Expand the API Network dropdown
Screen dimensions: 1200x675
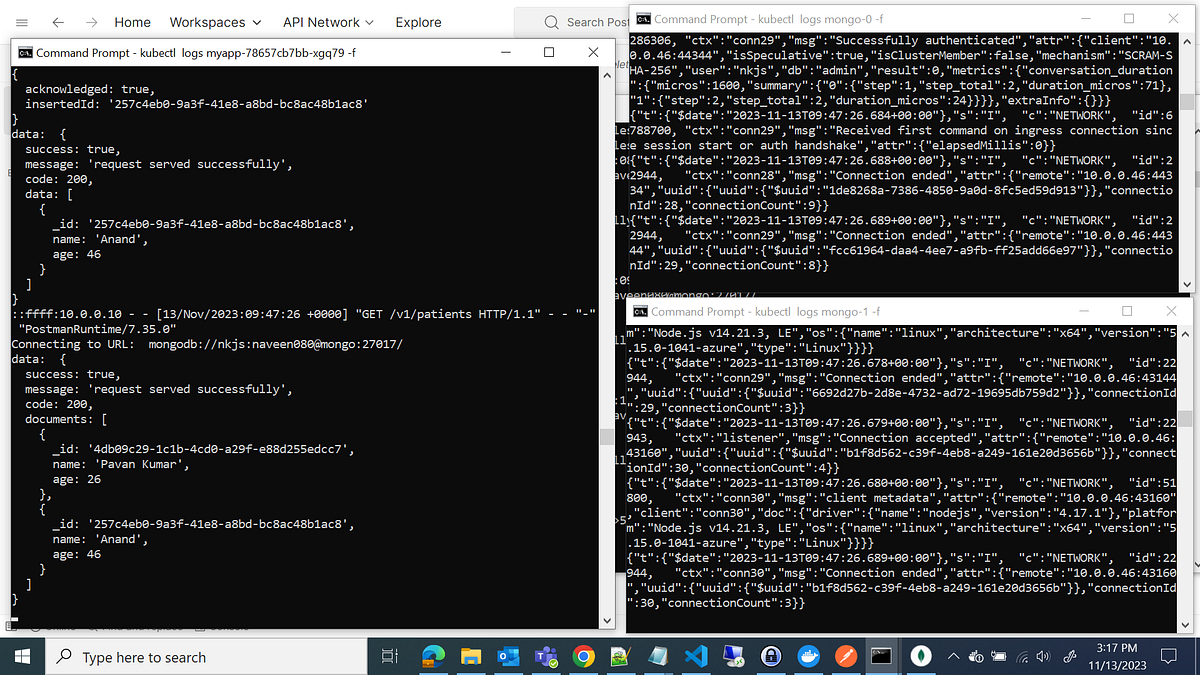(328, 21)
